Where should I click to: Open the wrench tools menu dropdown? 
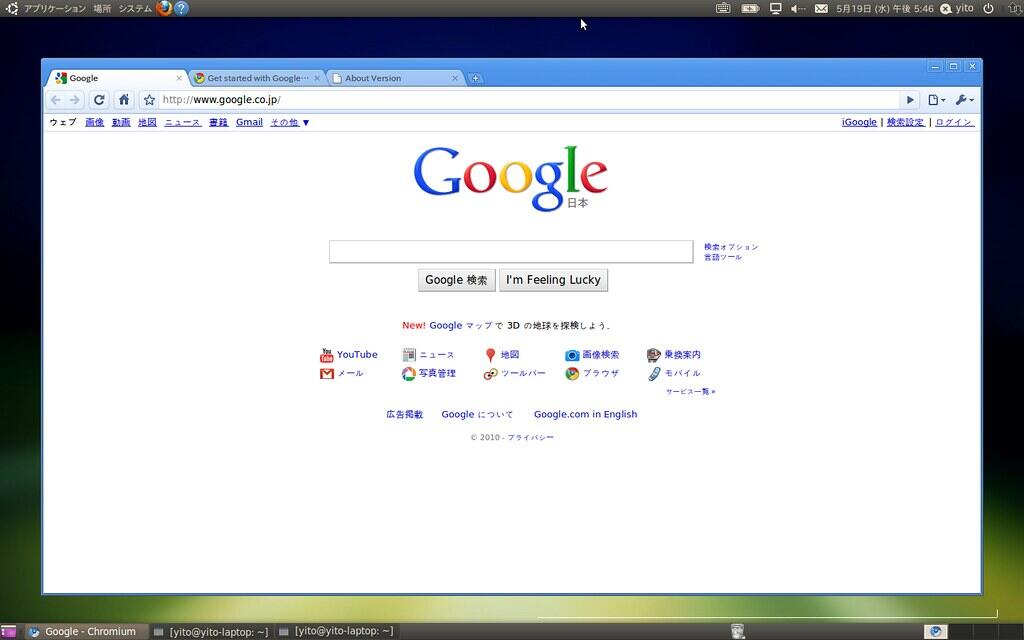point(965,100)
